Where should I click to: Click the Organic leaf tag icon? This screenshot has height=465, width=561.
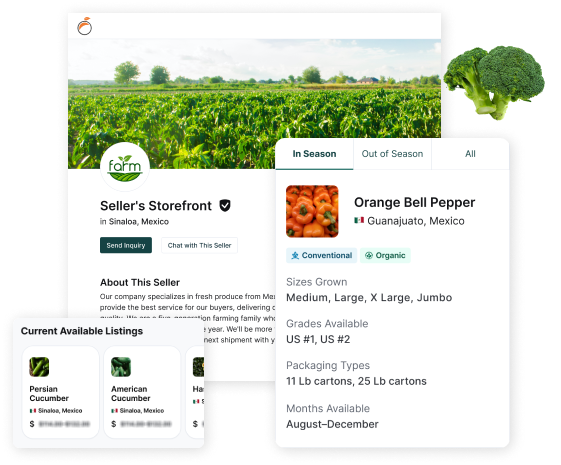369,255
